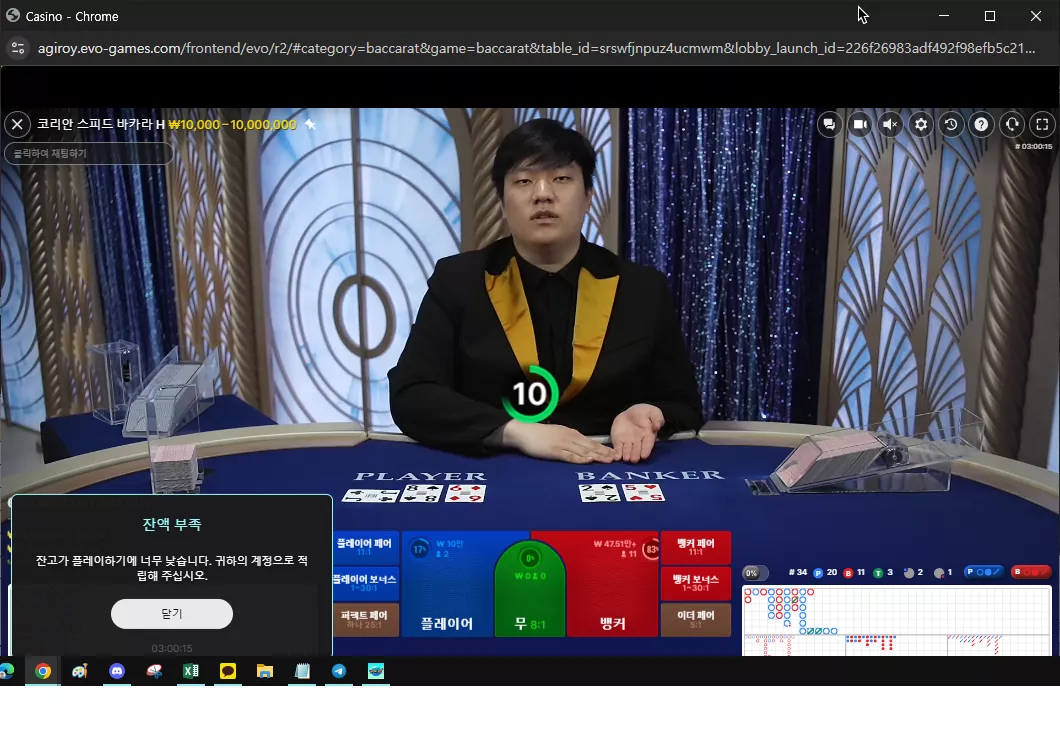Select the 뱅커 페어 side bet
The width and height of the screenshot is (1060, 746).
pos(696,547)
